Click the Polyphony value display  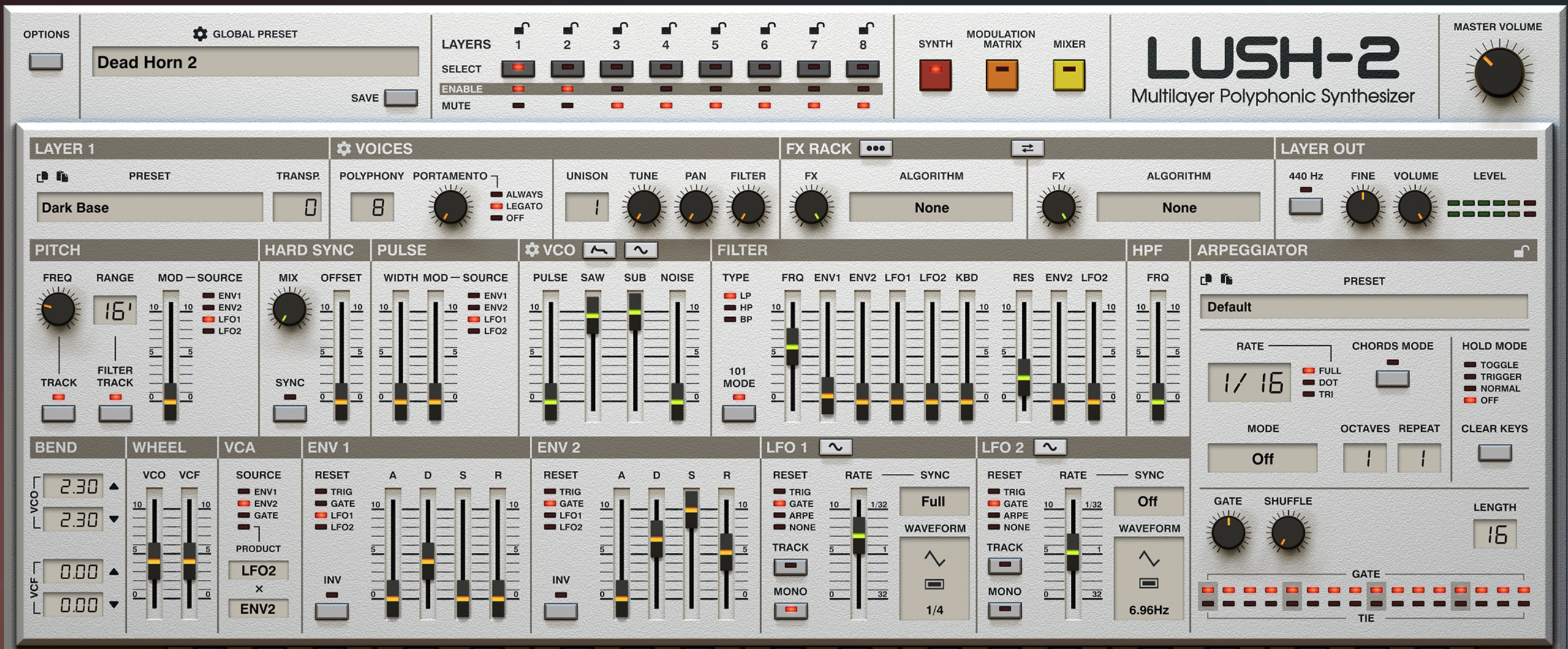tap(372, 207)
